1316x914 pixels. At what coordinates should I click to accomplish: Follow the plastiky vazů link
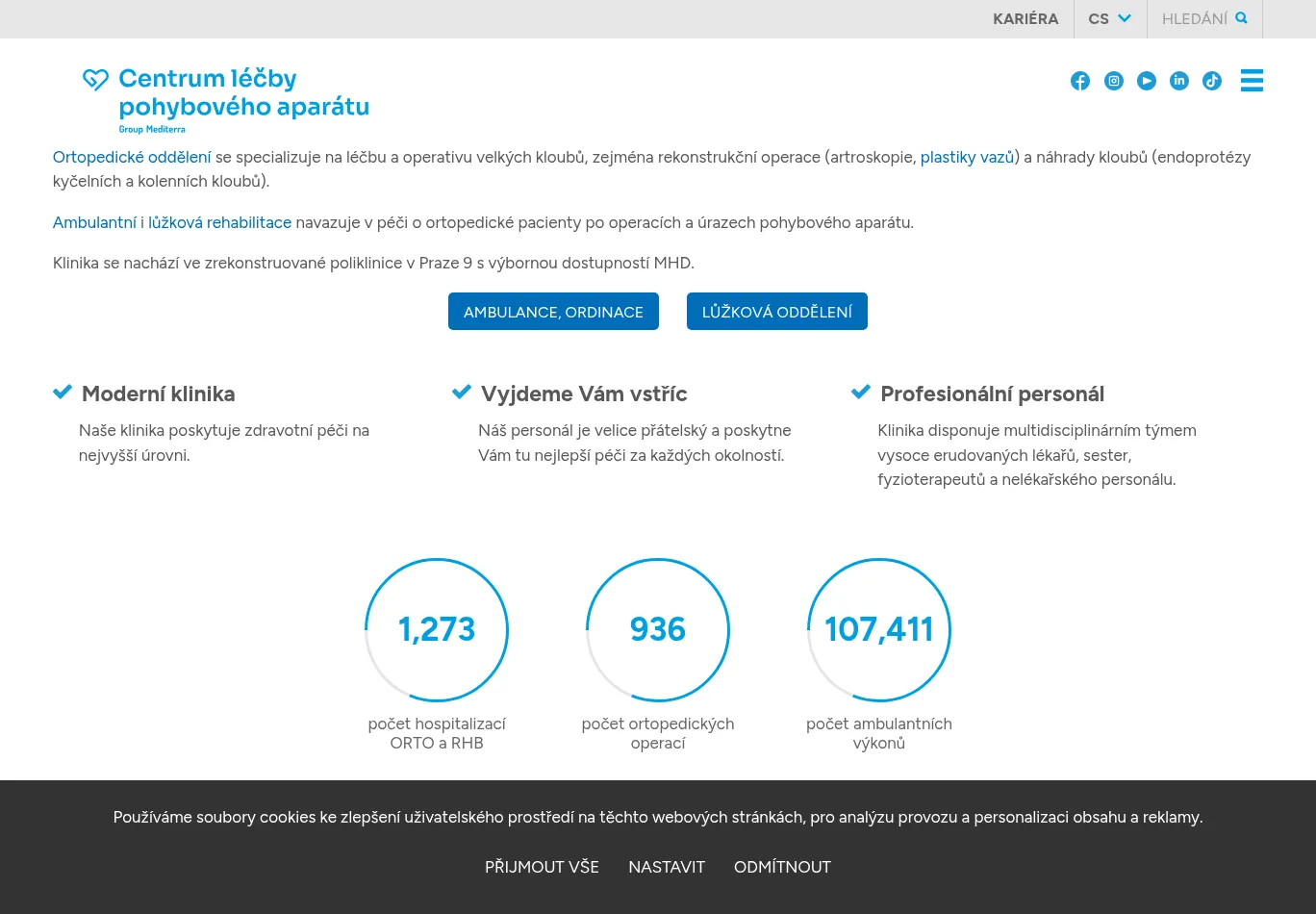tap(967, 157)
